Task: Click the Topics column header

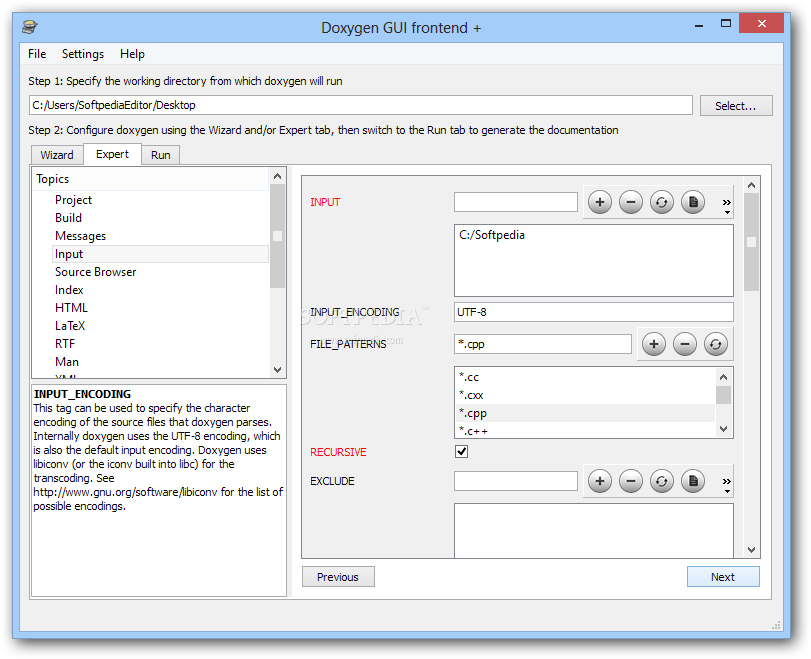Action: (151, 179)
